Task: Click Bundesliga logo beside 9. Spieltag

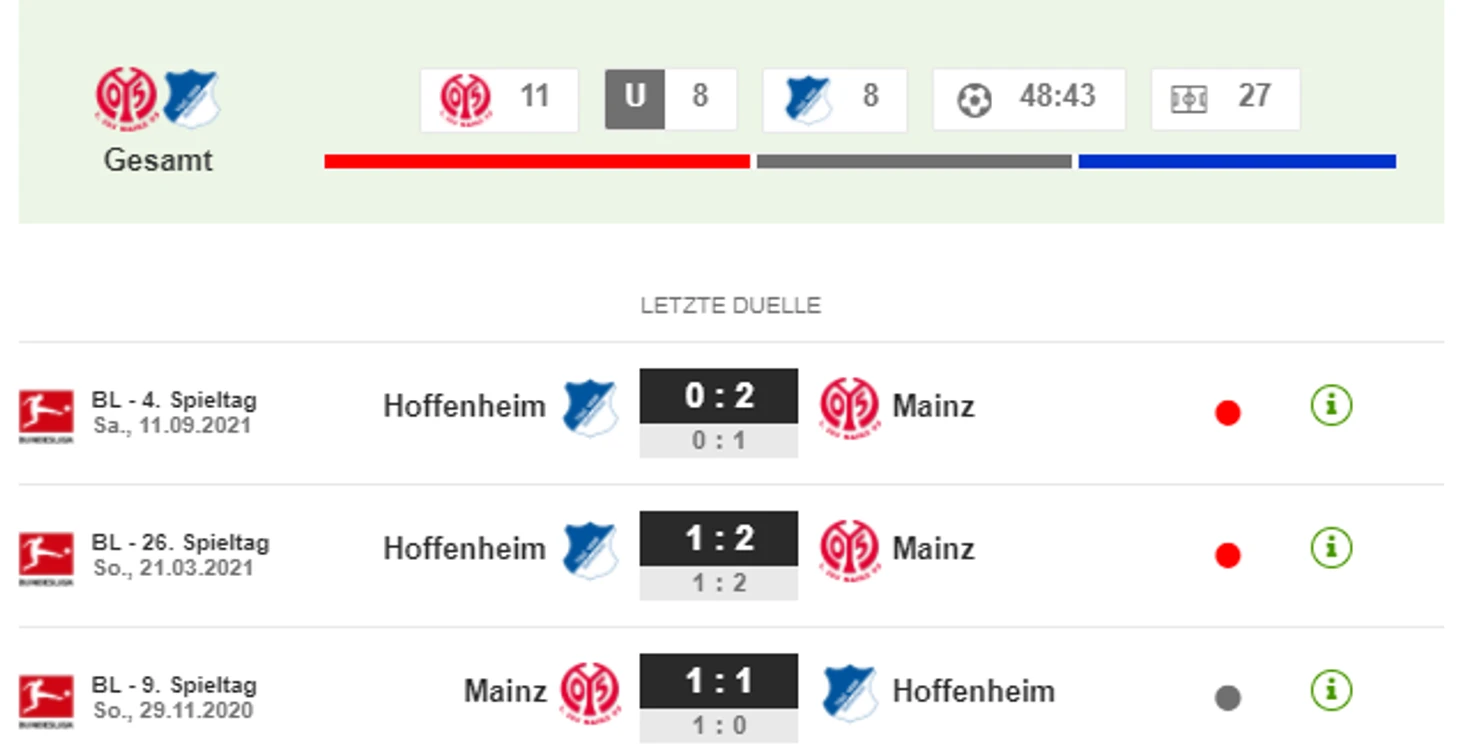Action: (x=46, y=700)
